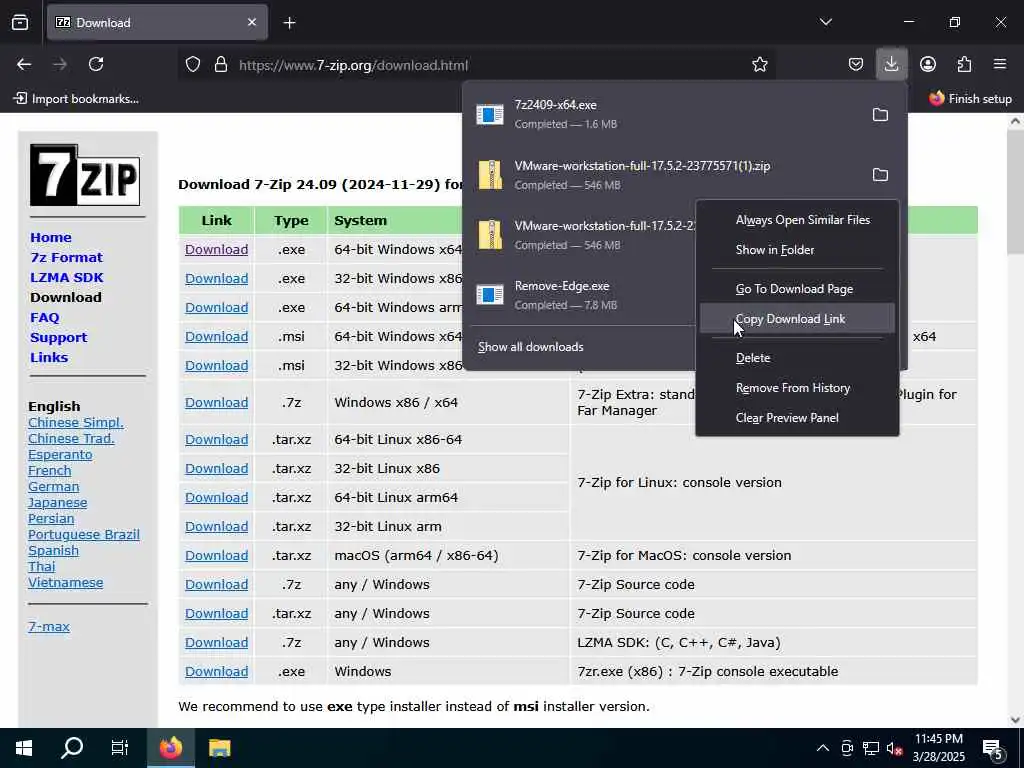The height and width of the screenshot is (768, 1024).
Task: Open the LZMA SDK sidebar link
Action: (67, 278)
